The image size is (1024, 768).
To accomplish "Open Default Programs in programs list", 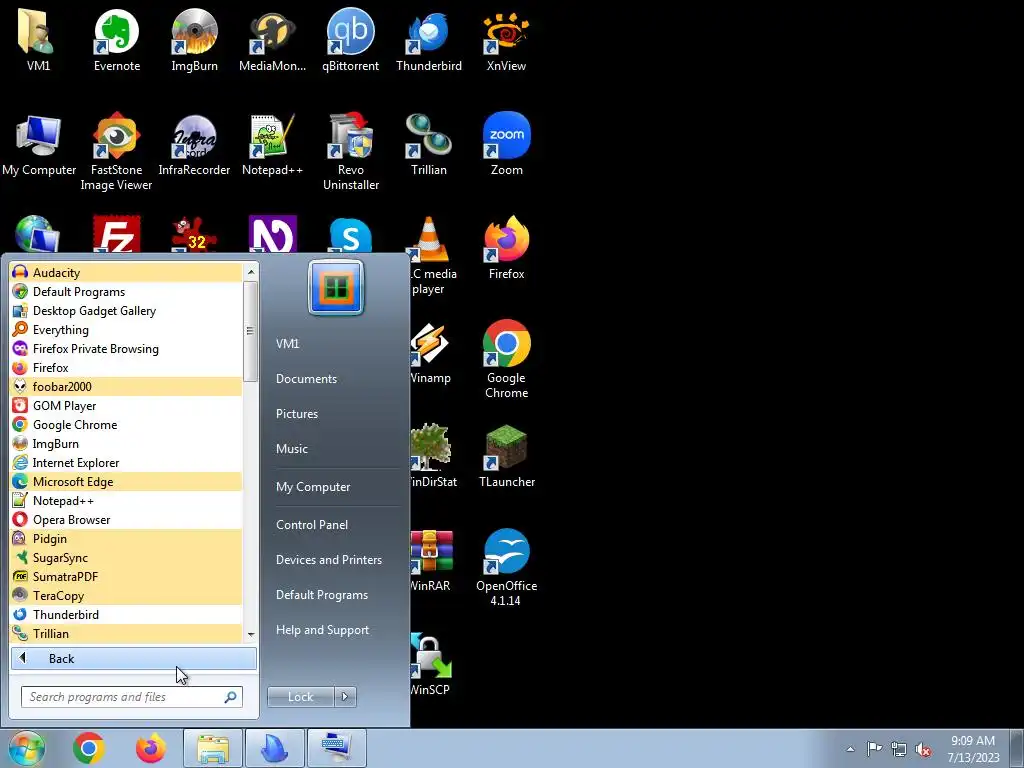I will click(x=126, y=292).
